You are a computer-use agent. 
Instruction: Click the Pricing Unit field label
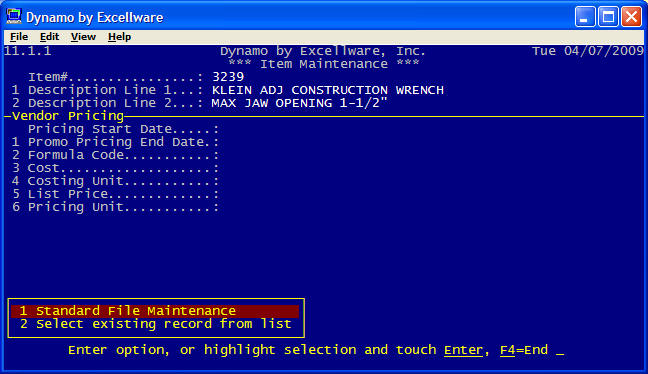click(123, 207)
